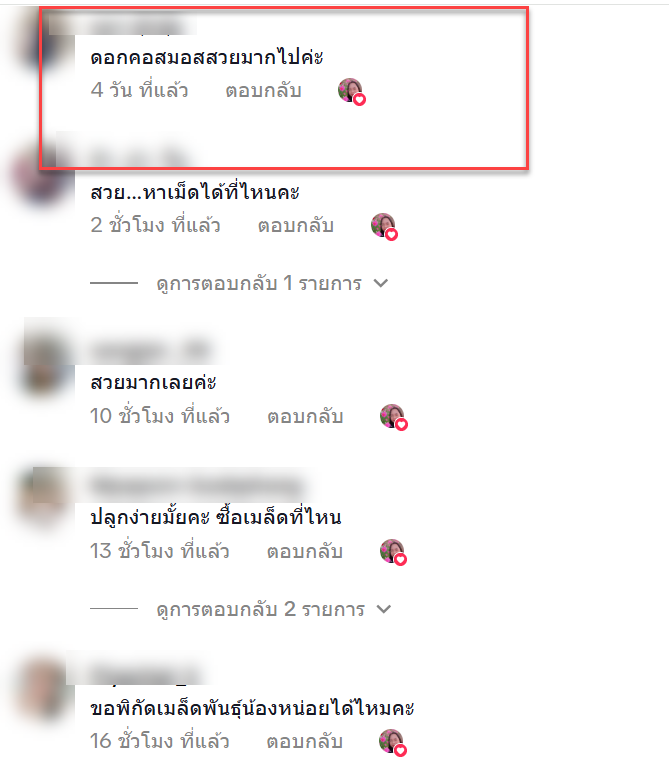Click creator-liked avatar on the 2 ชั่วโมง comment

coord(384,226)
